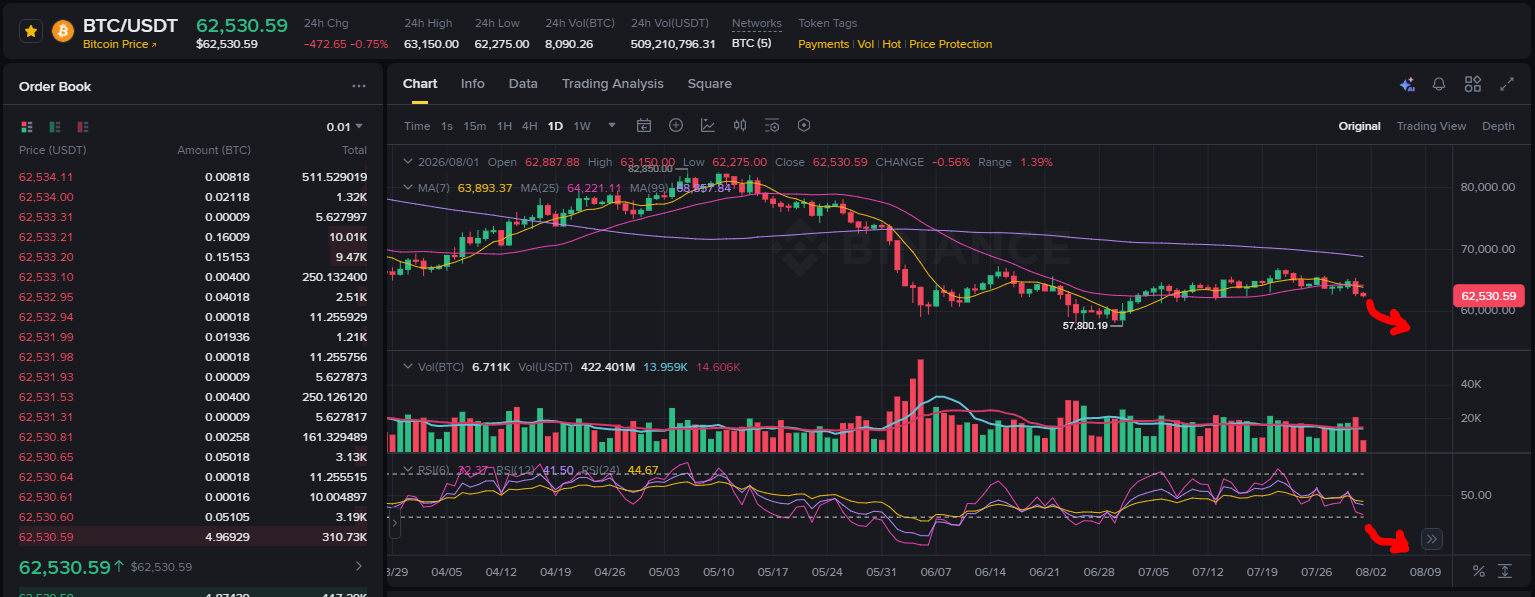Expand more time interval options
The width and height of the screenshot is (1535, 597).
coord(612,126)
